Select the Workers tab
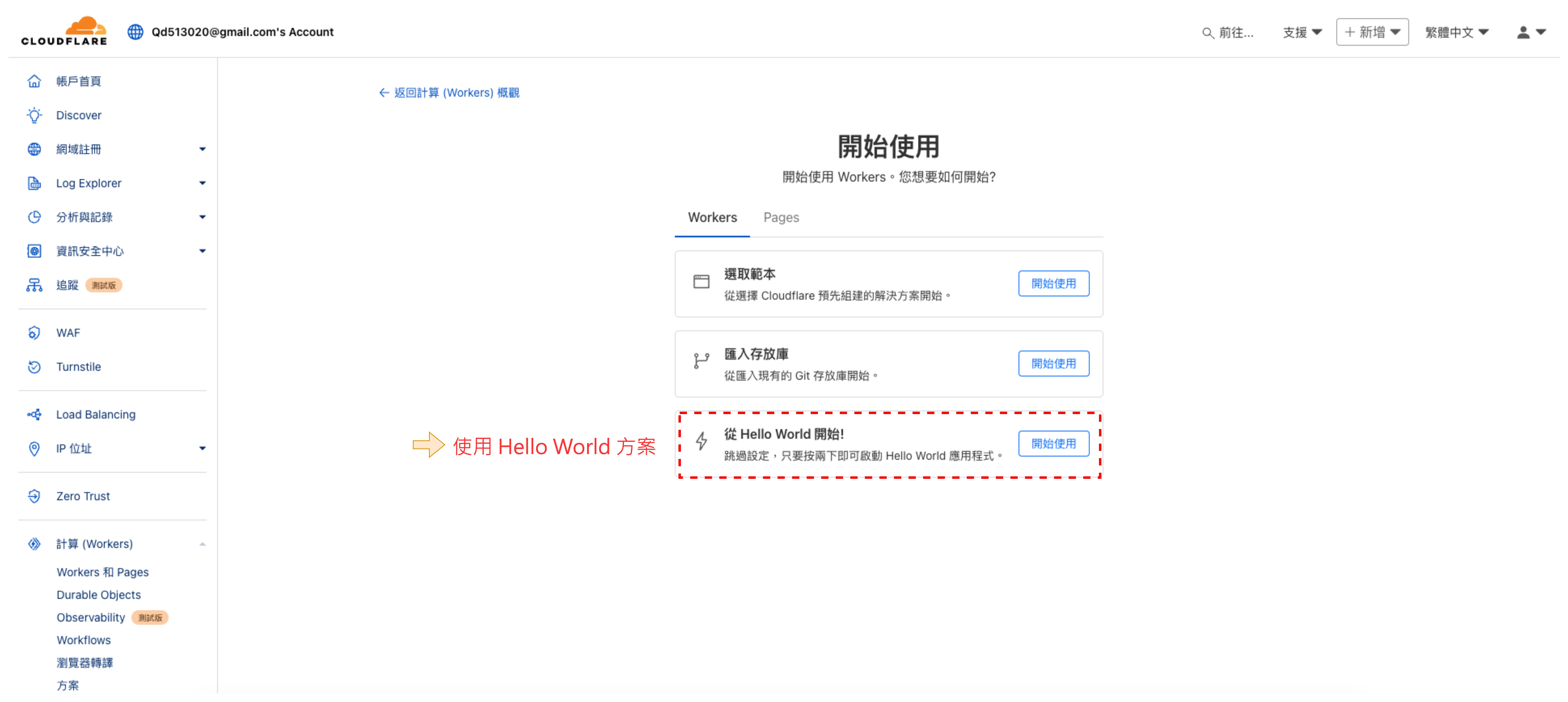 tap(712, 217)
